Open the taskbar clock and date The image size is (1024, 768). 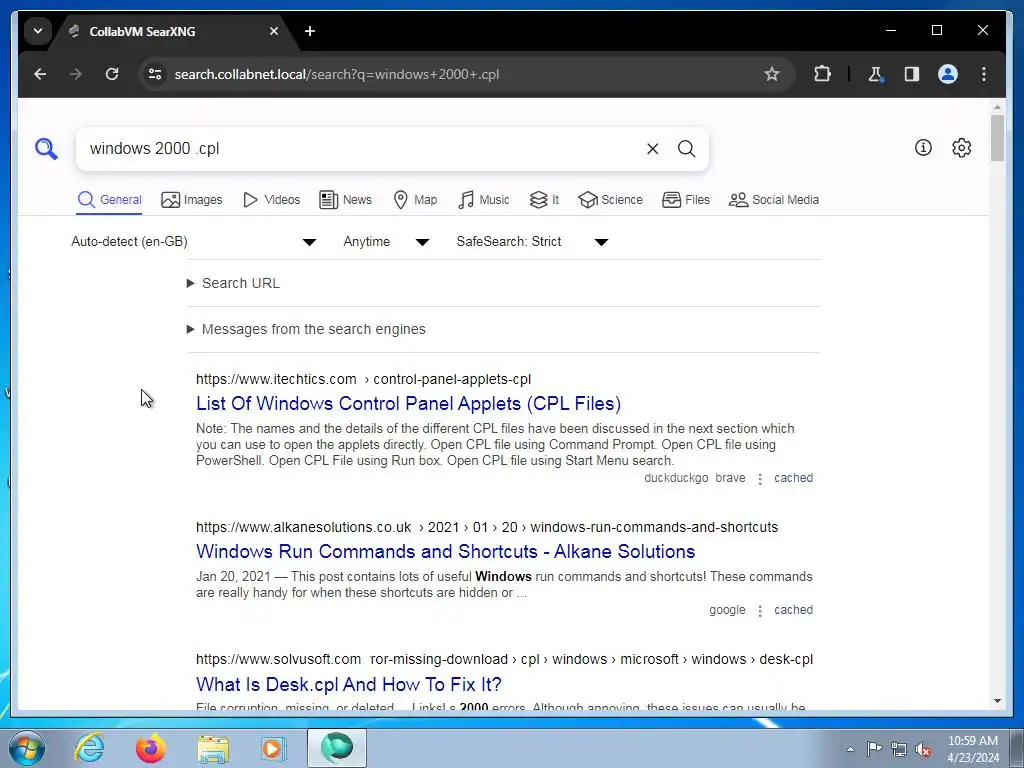click(973, 749)
